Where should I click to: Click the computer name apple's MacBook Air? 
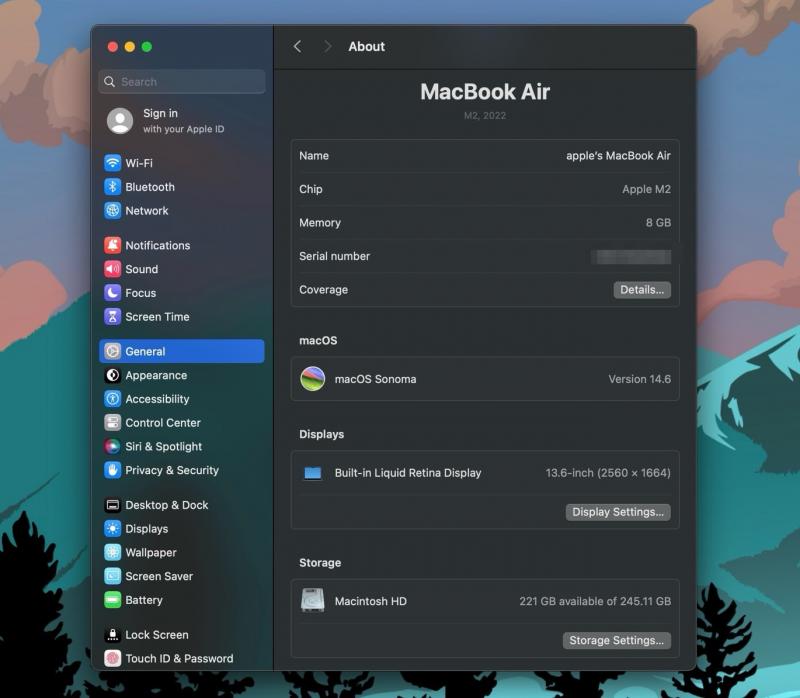point(618,156)
